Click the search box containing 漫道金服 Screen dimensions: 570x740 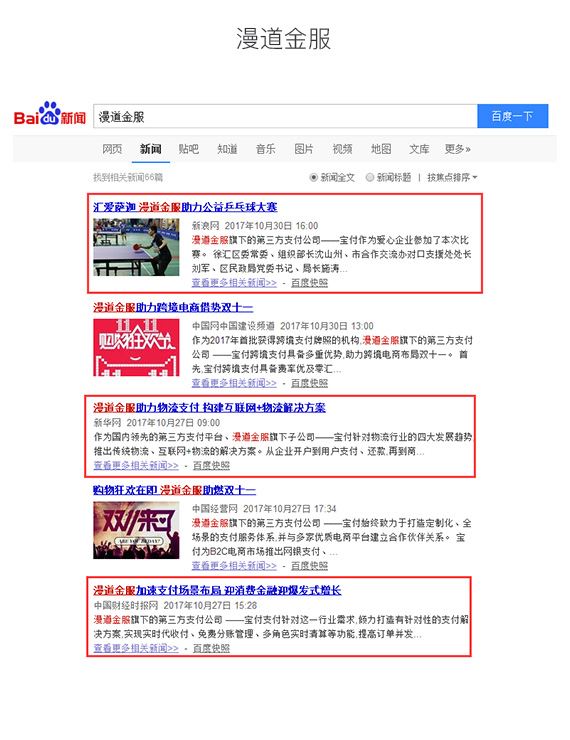(x=285, y=116)
